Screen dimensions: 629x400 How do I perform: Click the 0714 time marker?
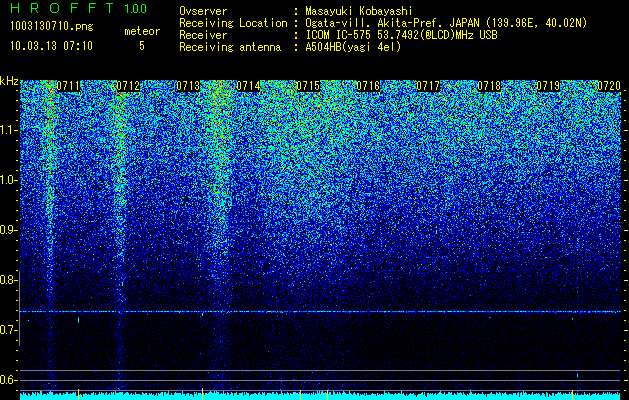tap(248, 86)
